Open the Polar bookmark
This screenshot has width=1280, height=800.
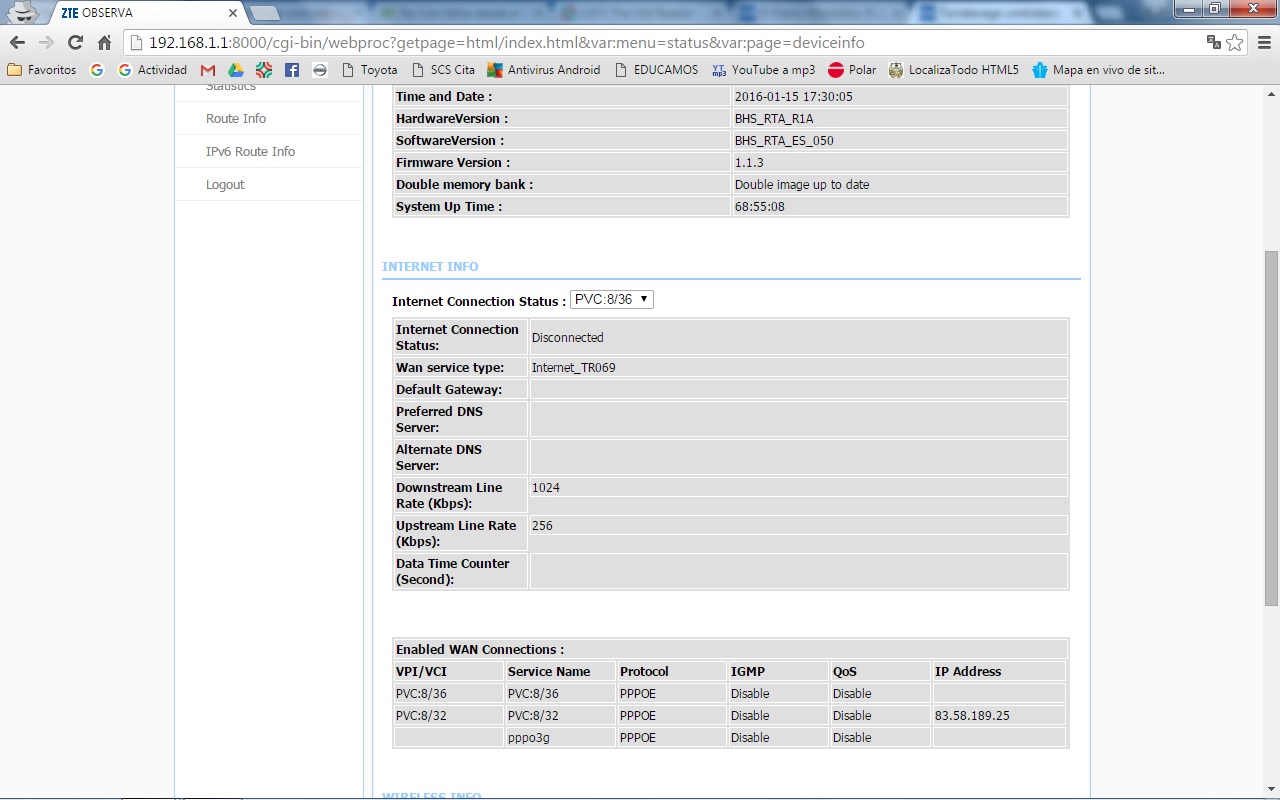tap(852, 70)
